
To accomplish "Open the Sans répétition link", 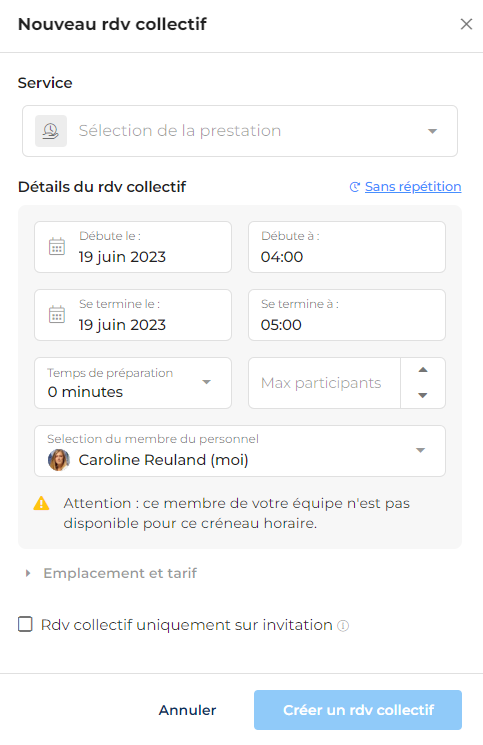I will click(413, 187).
